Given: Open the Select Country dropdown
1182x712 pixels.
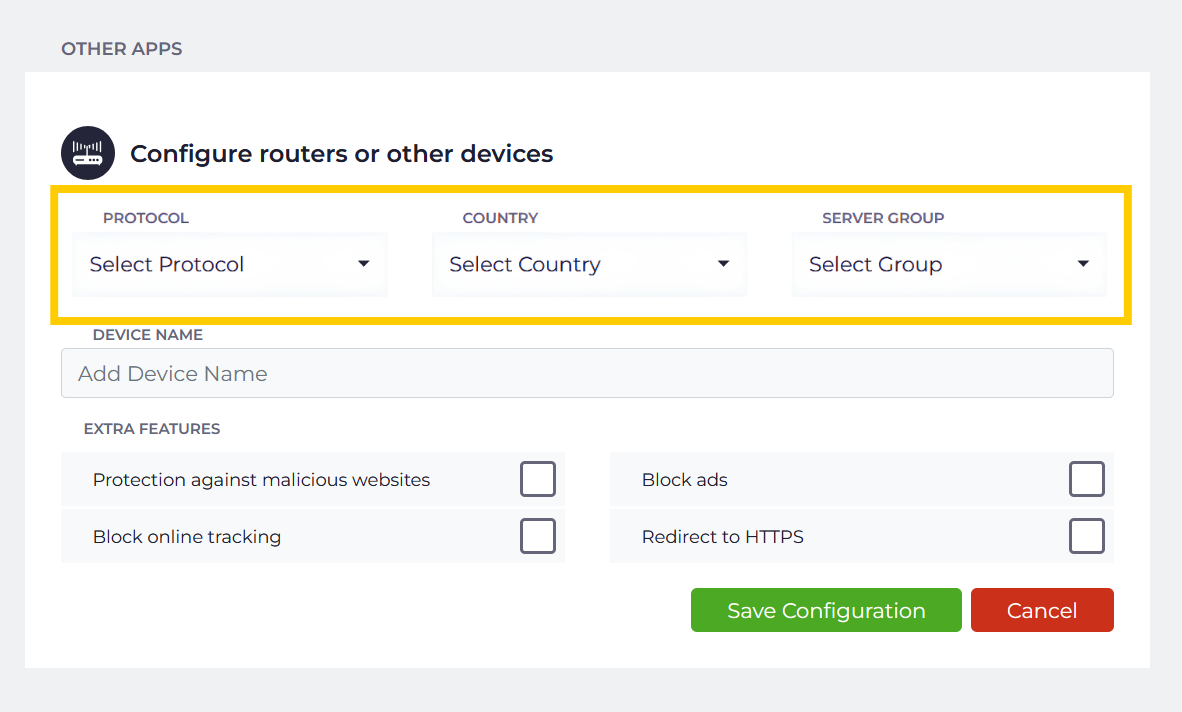Looking at the screenshot, I should (x=589, y=264).
